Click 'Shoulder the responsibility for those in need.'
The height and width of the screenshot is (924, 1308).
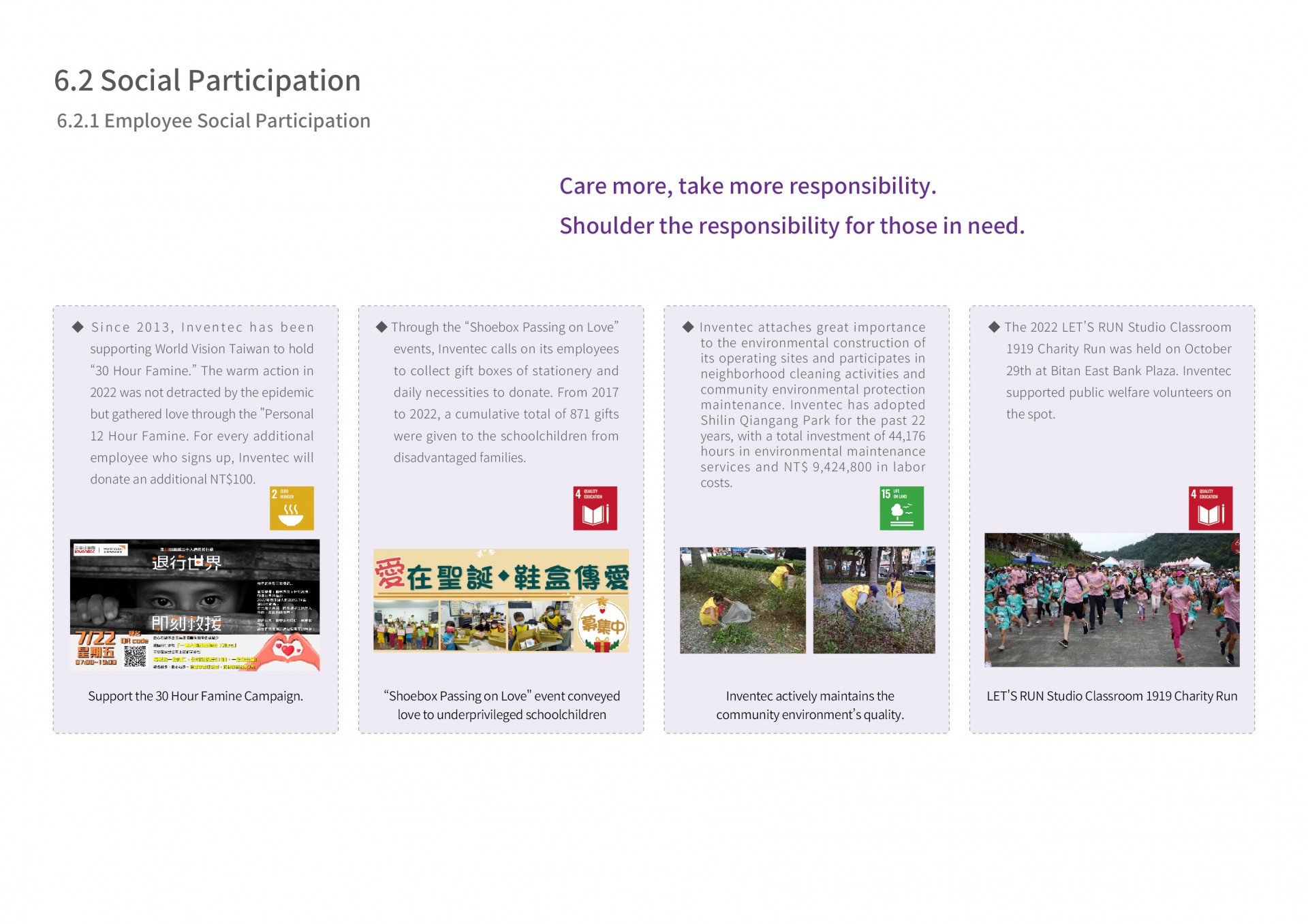click(x=792, y=225)
